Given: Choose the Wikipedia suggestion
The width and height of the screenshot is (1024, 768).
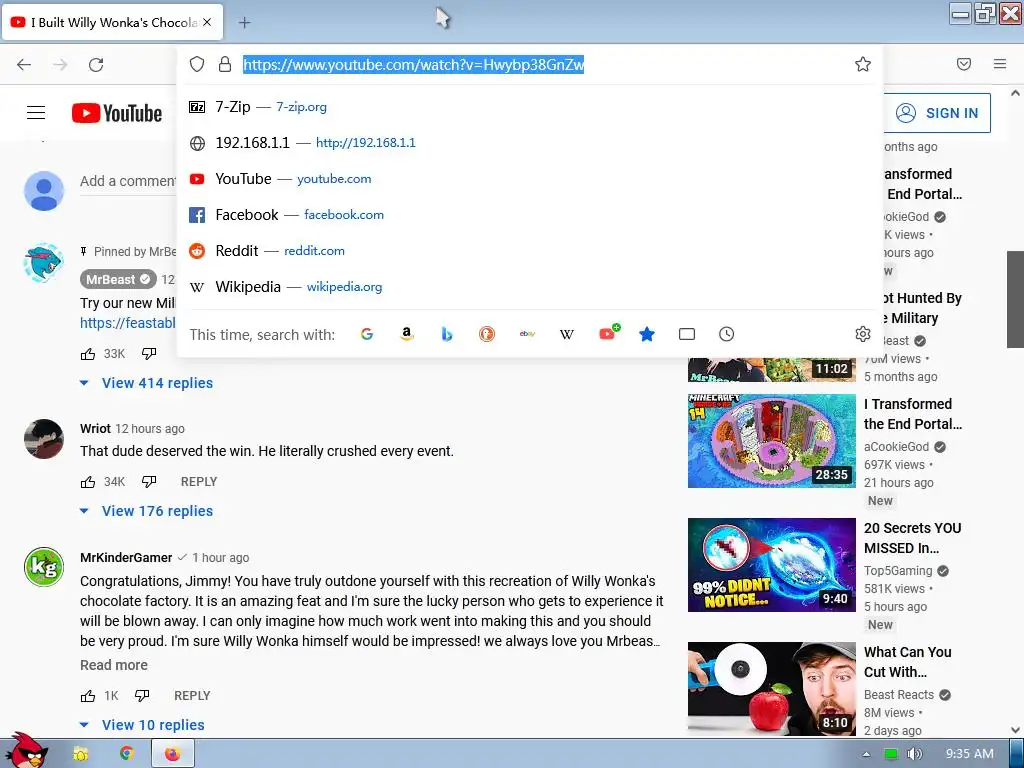Looking at the screenshot, I should coord(529,286).
